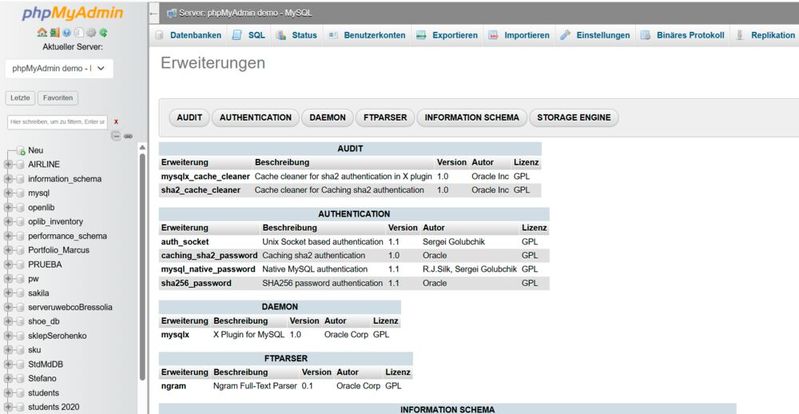This screenshot has width=799, height=414.
Task: Click the FTPARSER section button
Action: coord(385,117)
